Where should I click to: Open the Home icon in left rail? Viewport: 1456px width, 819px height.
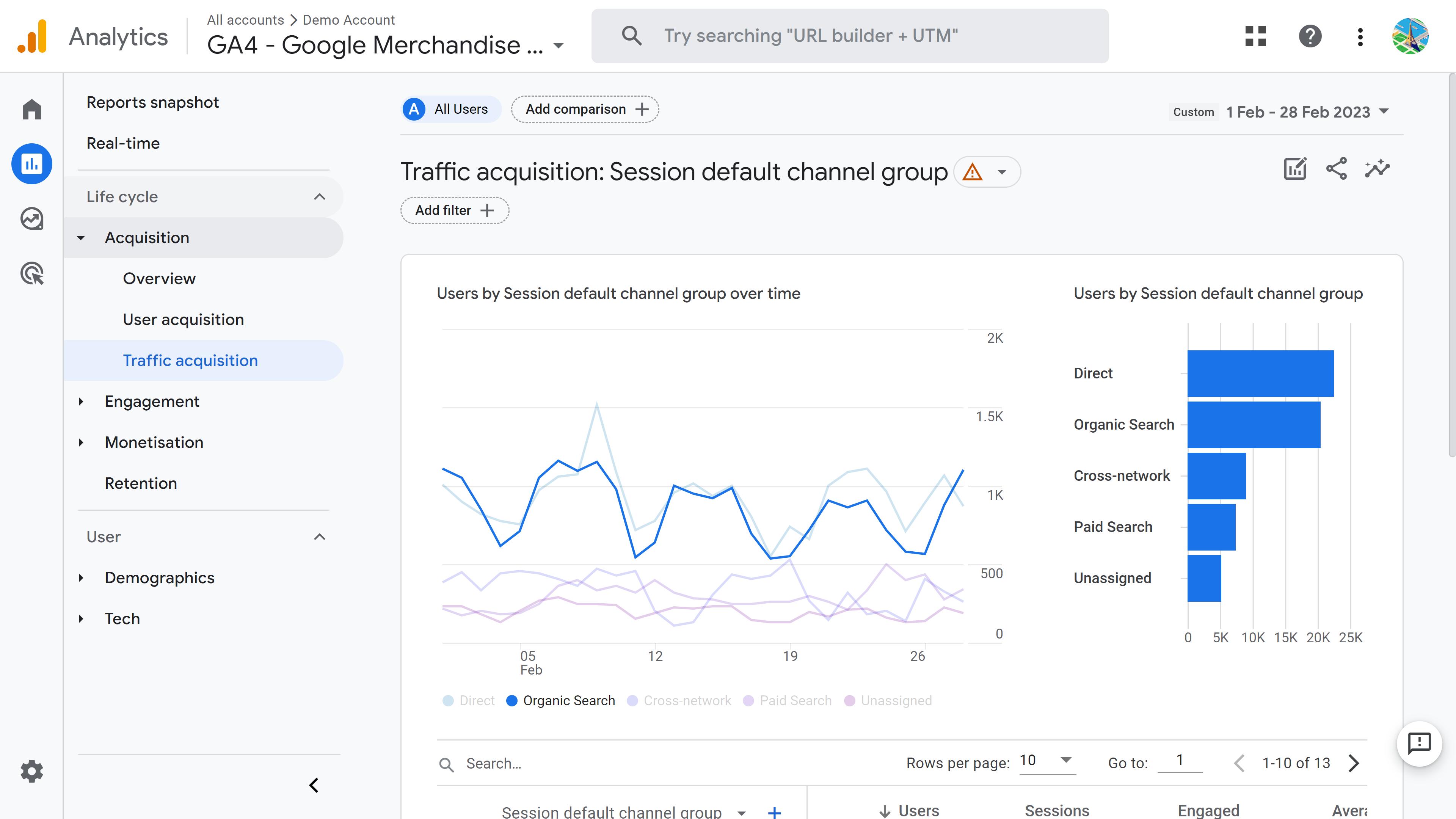tap(31, 109)
